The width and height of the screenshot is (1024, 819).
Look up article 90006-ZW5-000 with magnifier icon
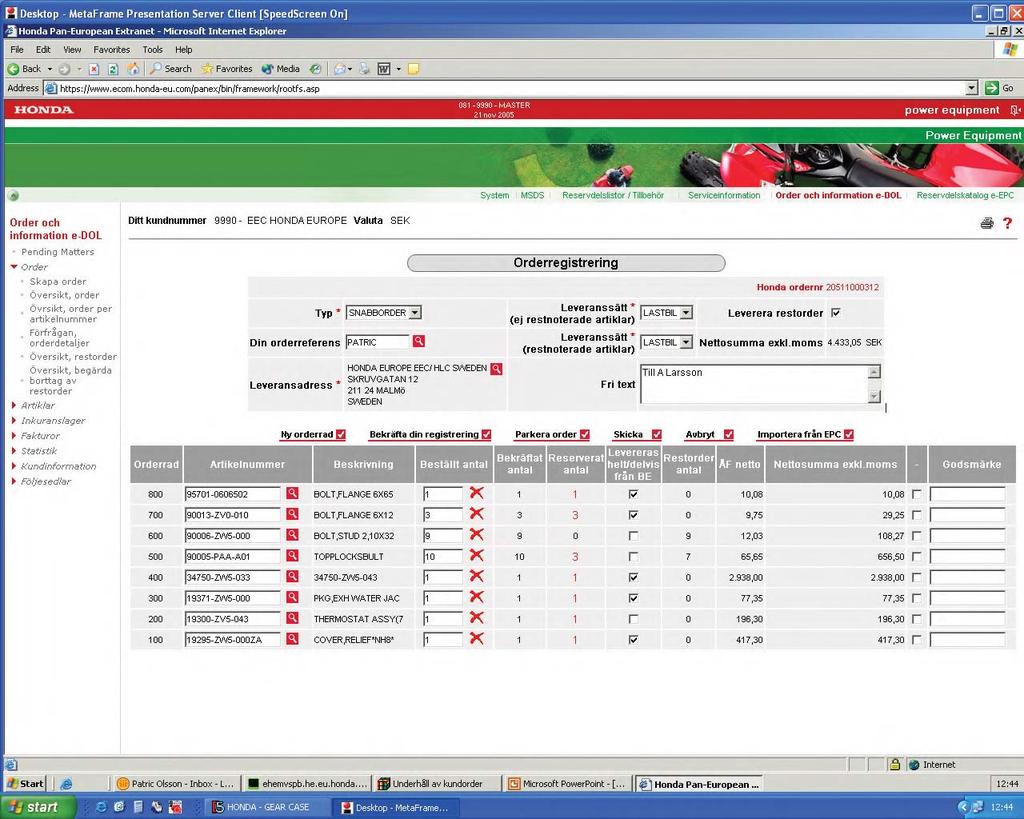292,536
